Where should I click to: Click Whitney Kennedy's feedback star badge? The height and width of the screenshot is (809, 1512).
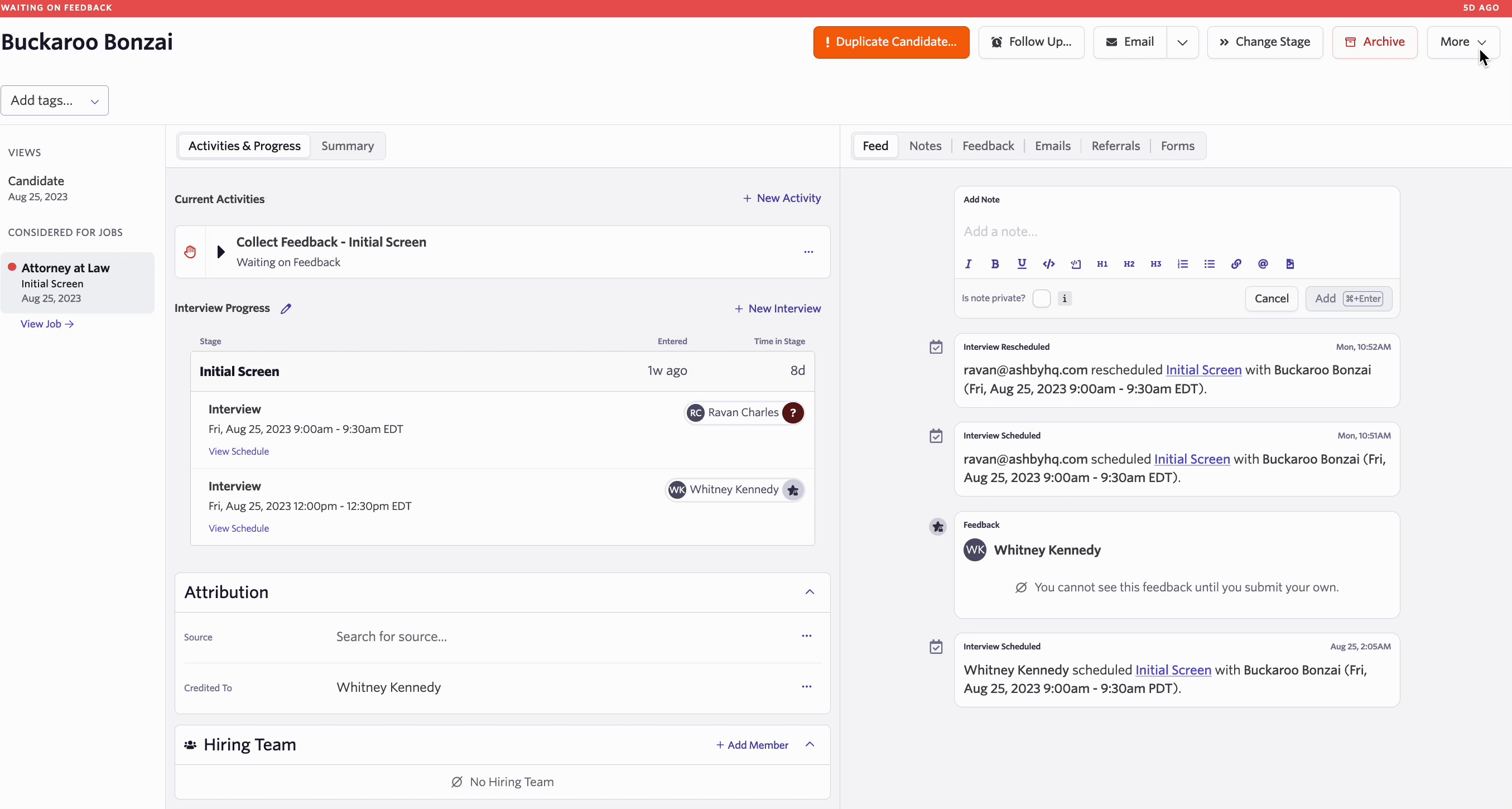point(793,490)
